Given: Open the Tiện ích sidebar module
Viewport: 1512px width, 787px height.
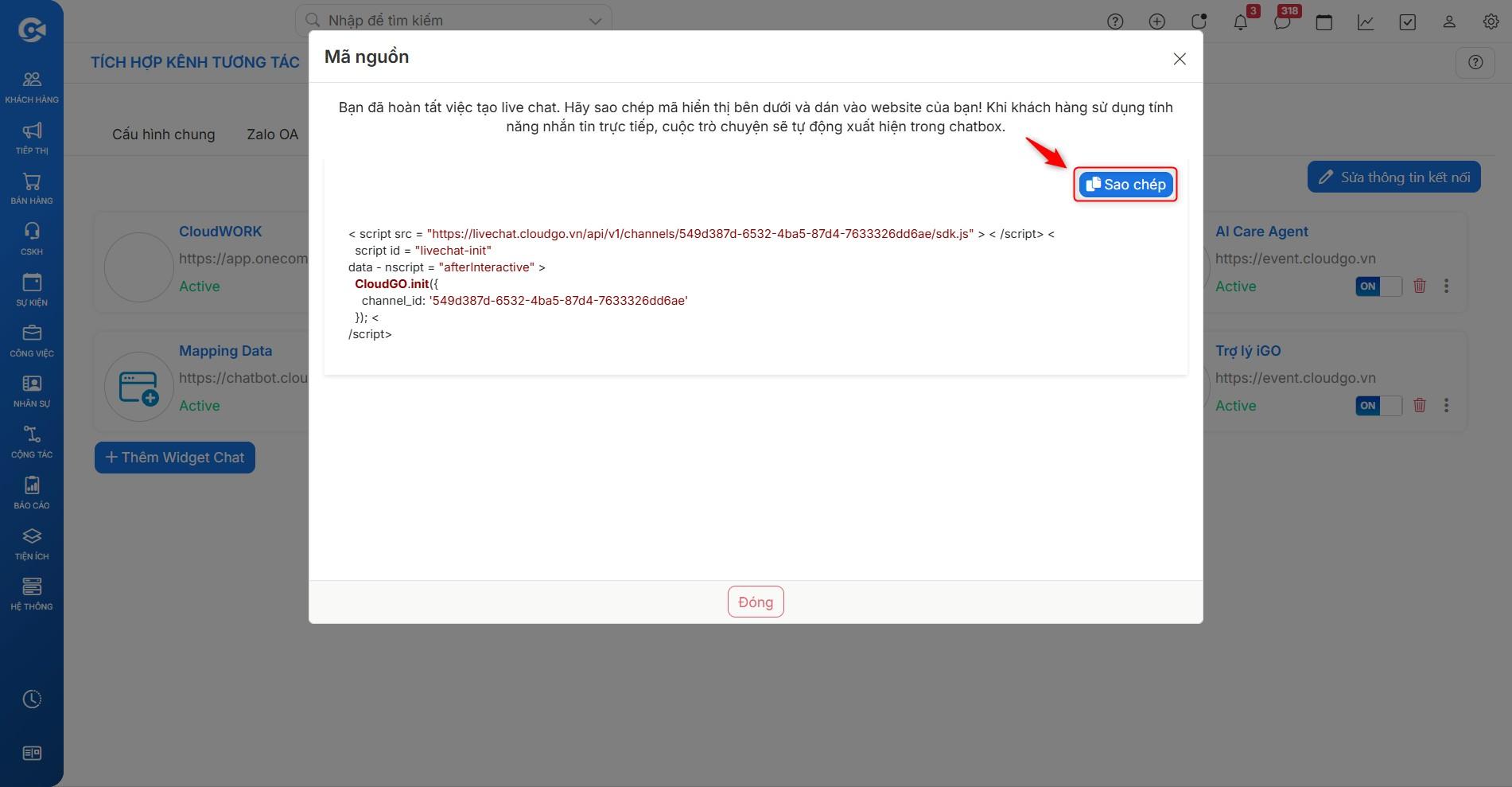Looking at the screenshot, I should (32, 543).
